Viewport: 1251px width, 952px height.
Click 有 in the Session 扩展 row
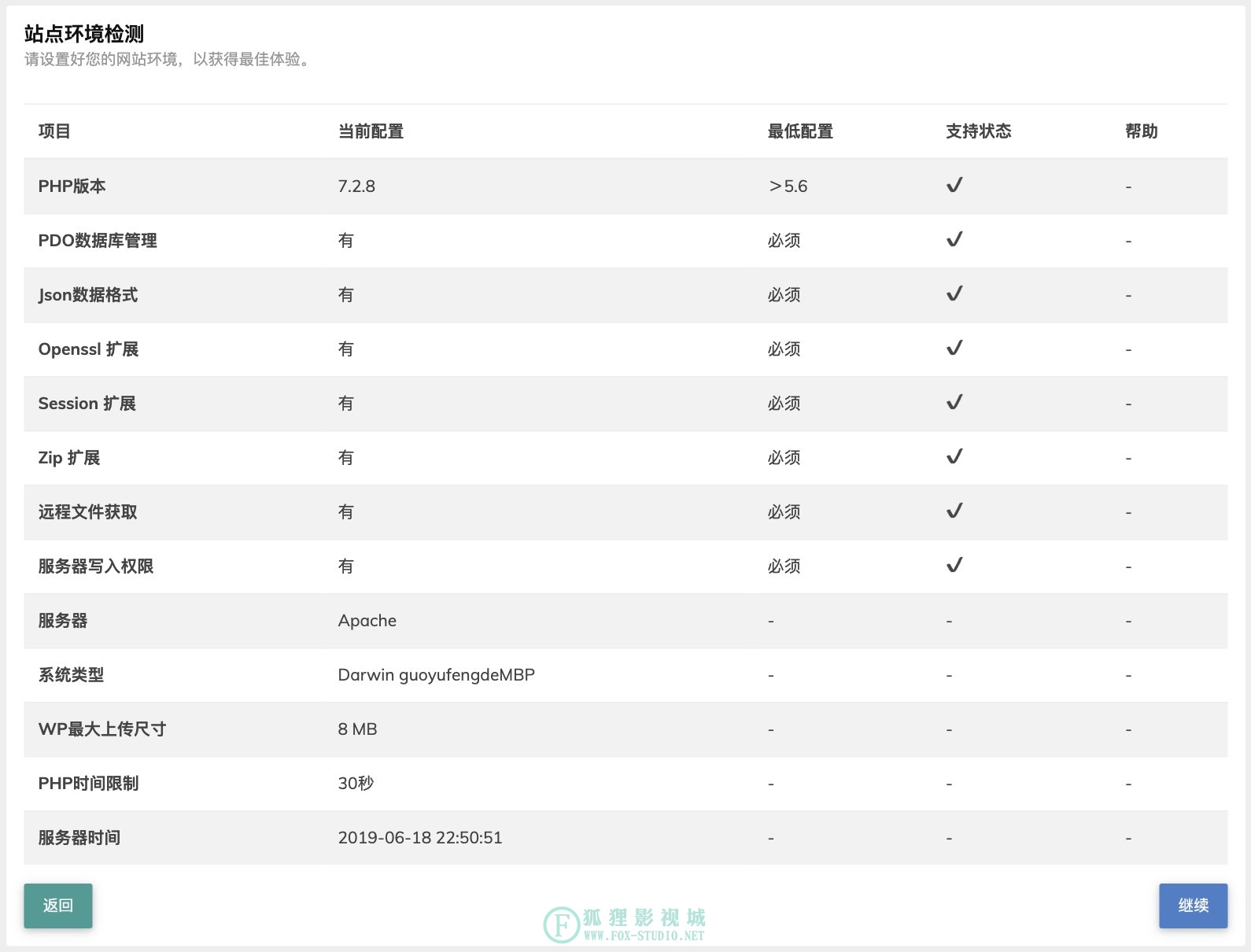pos(346,404)
